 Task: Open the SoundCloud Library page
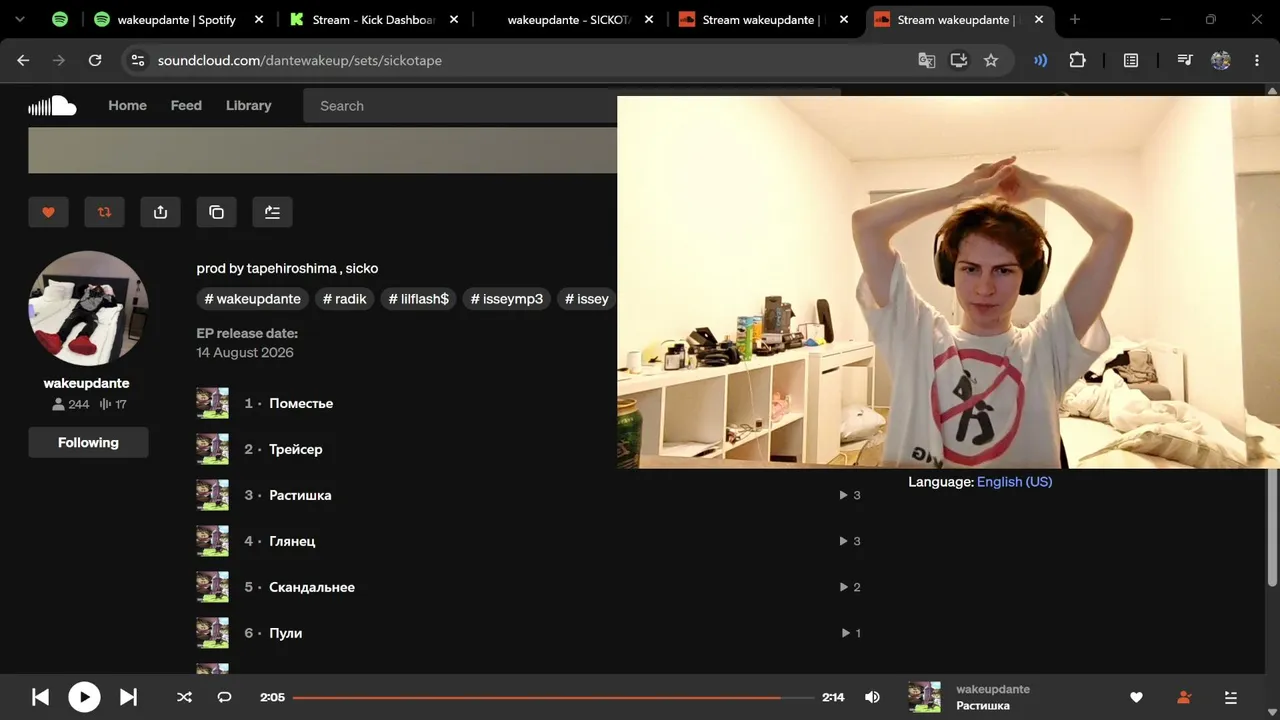(x=248, y=105)
